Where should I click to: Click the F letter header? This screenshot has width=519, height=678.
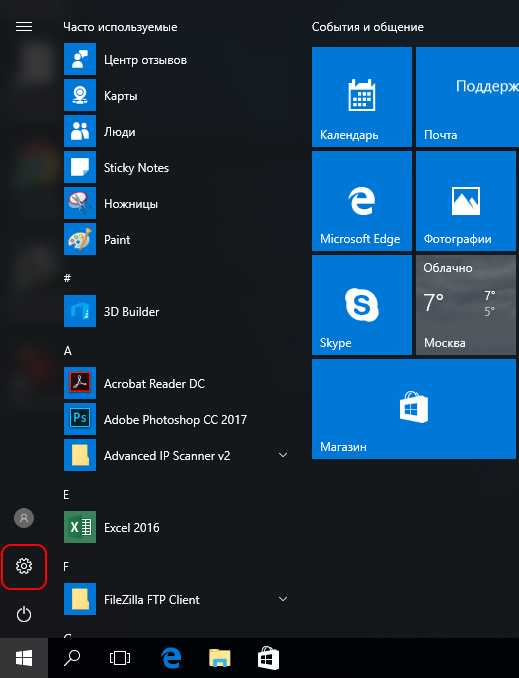(66, 566)
